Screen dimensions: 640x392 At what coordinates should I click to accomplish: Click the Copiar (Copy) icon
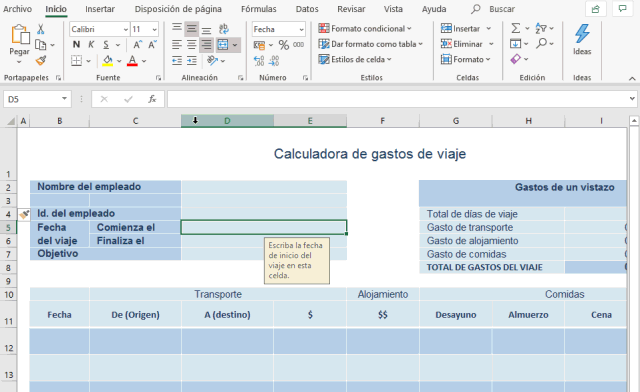click(40, 45)
